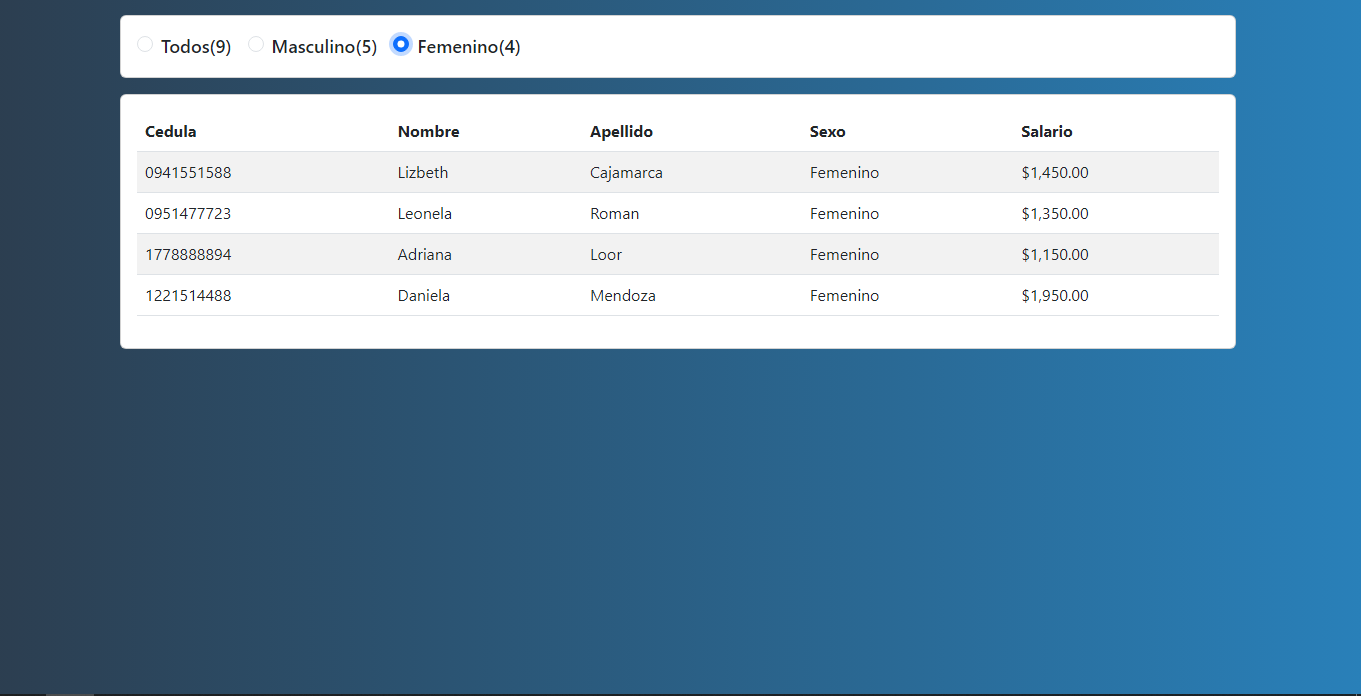The width and height of the screenshot is (1361, 696).
Task: Select the Masculino(5) filter option
Action: click(x=256, y=44)
